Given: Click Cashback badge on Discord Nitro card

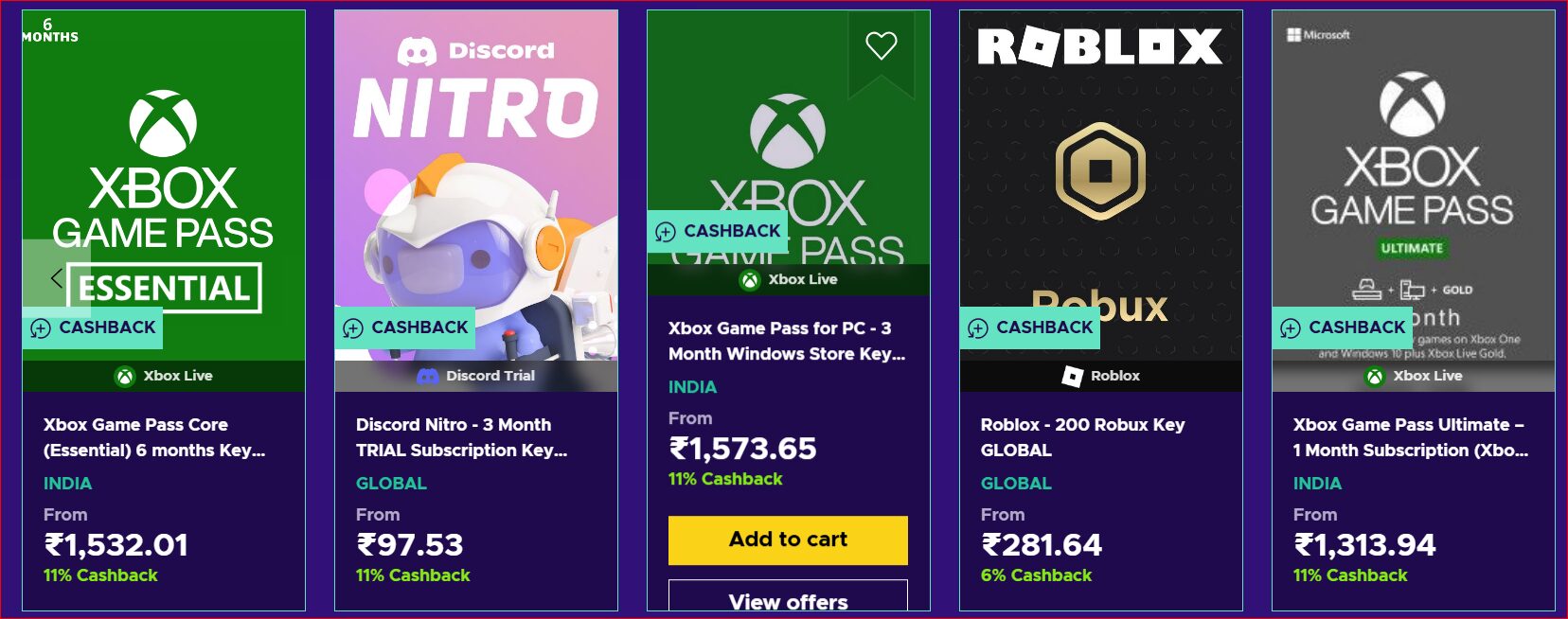Looking at the screenshot, I should coord(405,327).
